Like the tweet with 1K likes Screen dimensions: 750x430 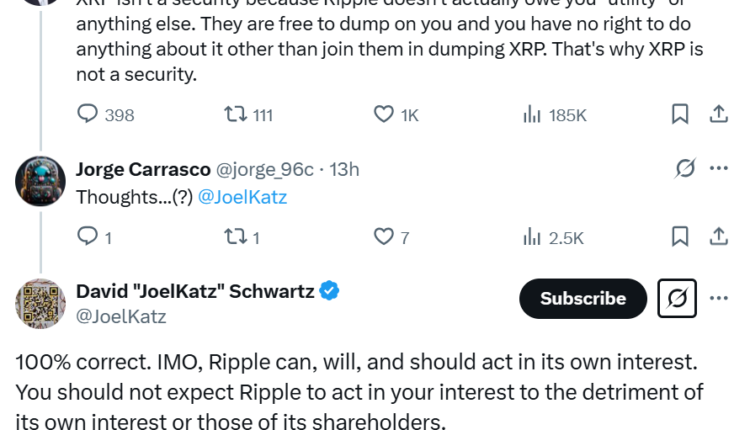click(x=383, y=115)
